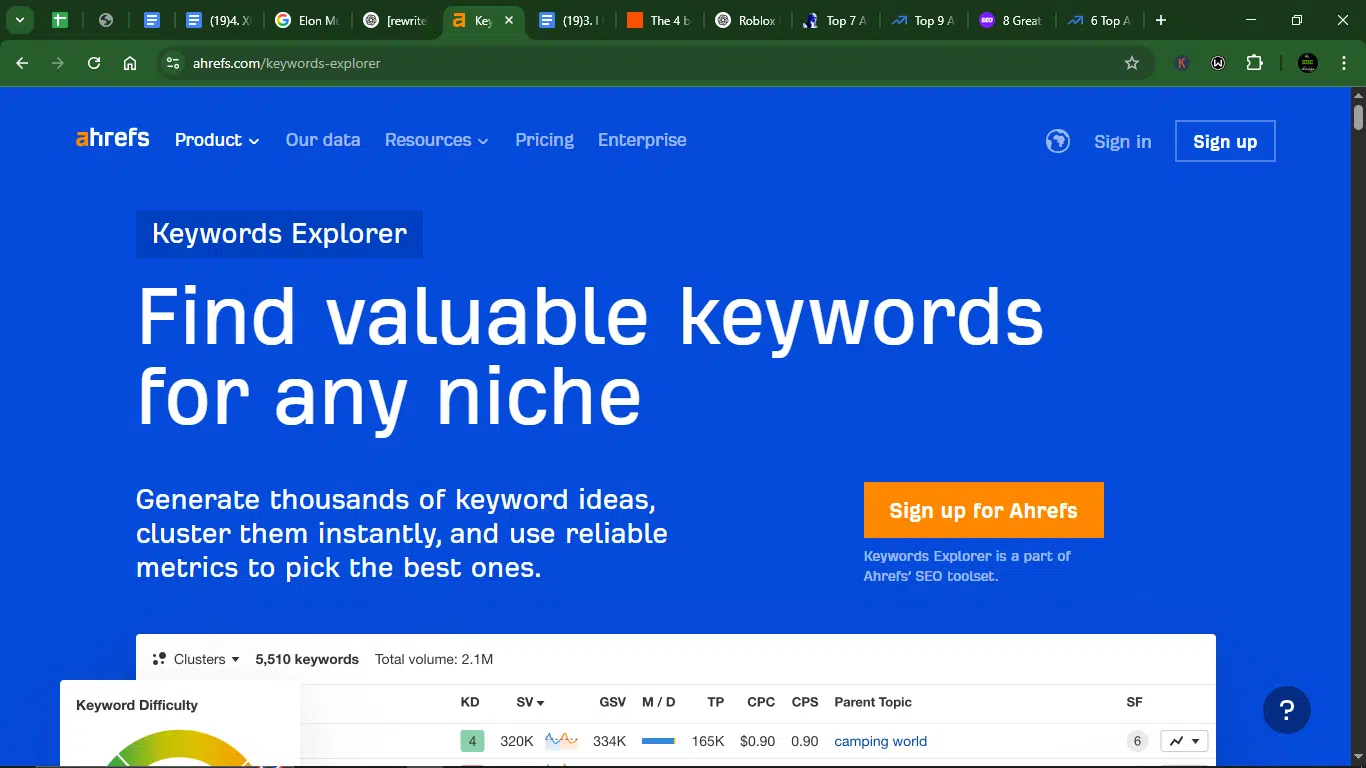Click the CPC column header
Screen dimensions: 1366x768
(x=761, y=702)
